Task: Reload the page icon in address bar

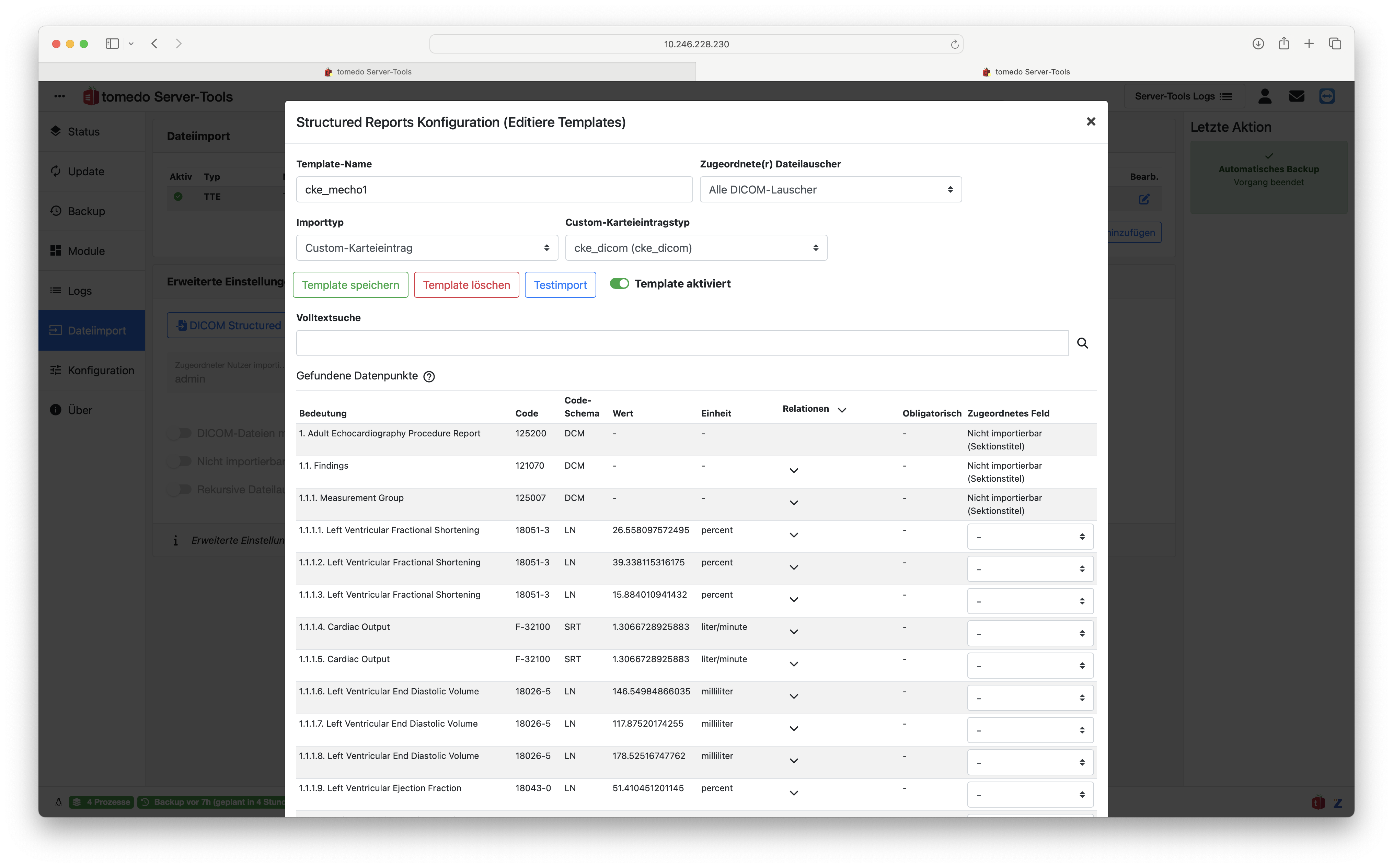Action: coord(954,44)
